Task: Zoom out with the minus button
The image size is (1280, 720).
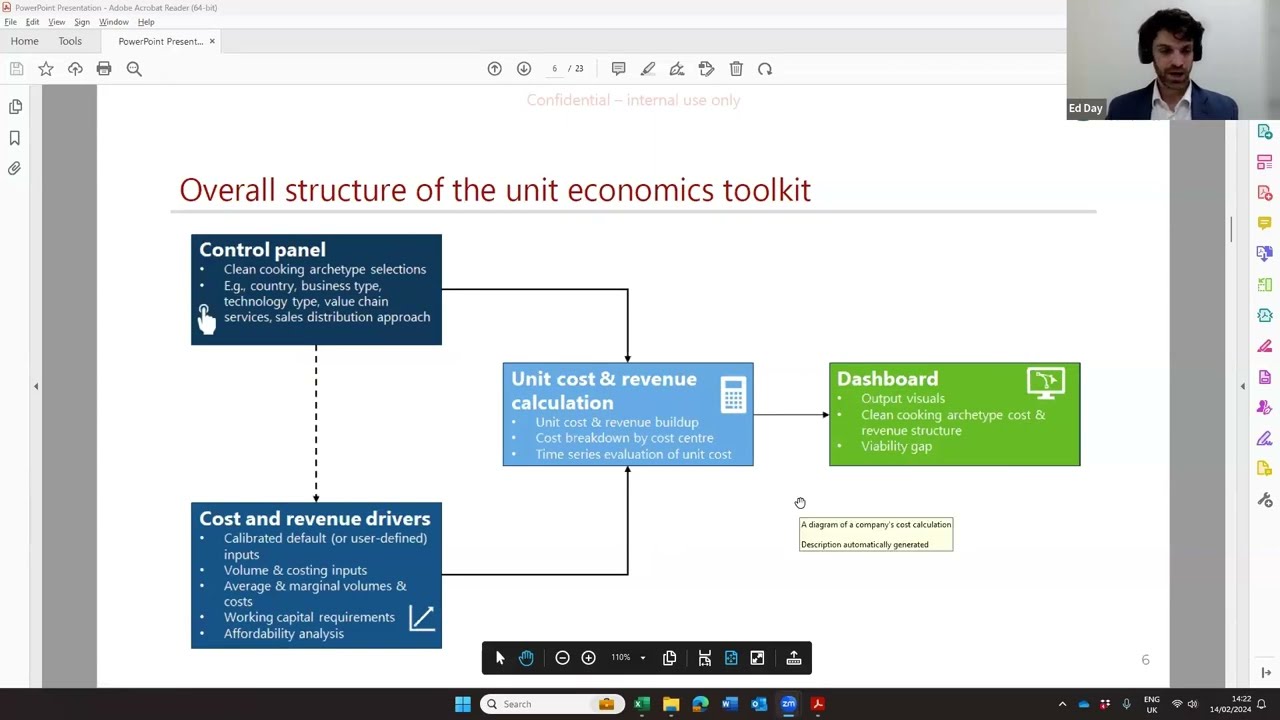Action: (x=562, y=658)
